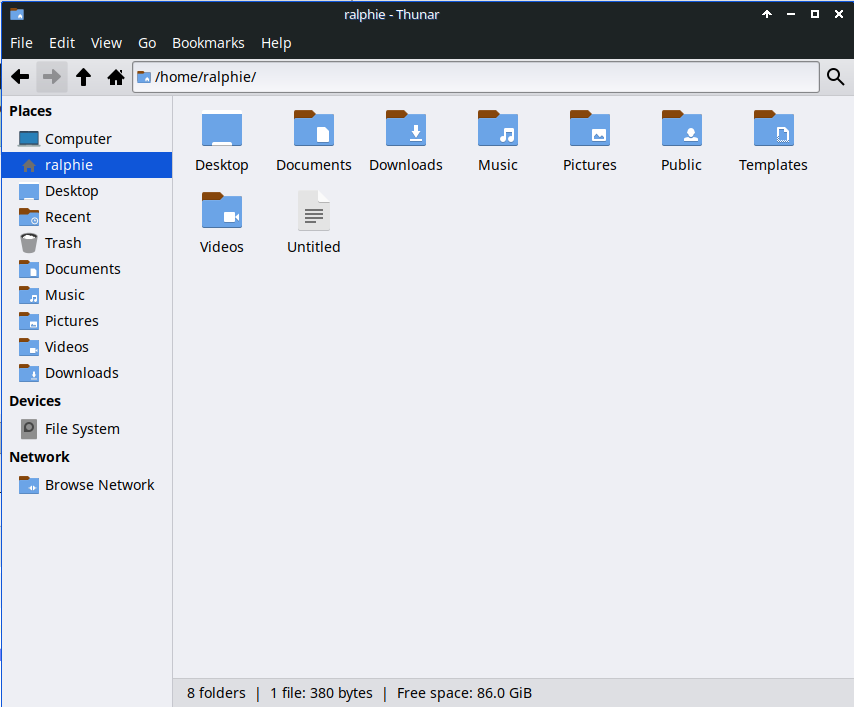Select Desktop in the Places sidebar

pos(87,191)
